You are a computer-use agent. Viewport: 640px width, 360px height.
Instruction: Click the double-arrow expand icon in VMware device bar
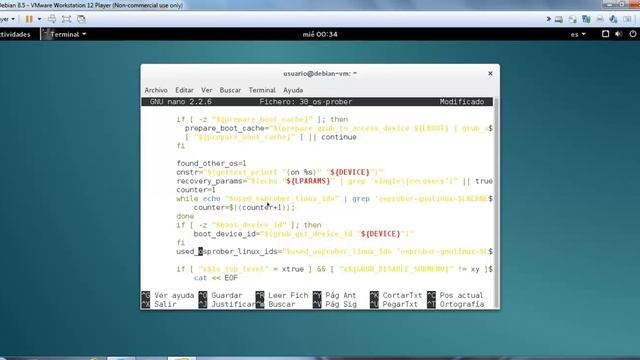click(549, 19)
